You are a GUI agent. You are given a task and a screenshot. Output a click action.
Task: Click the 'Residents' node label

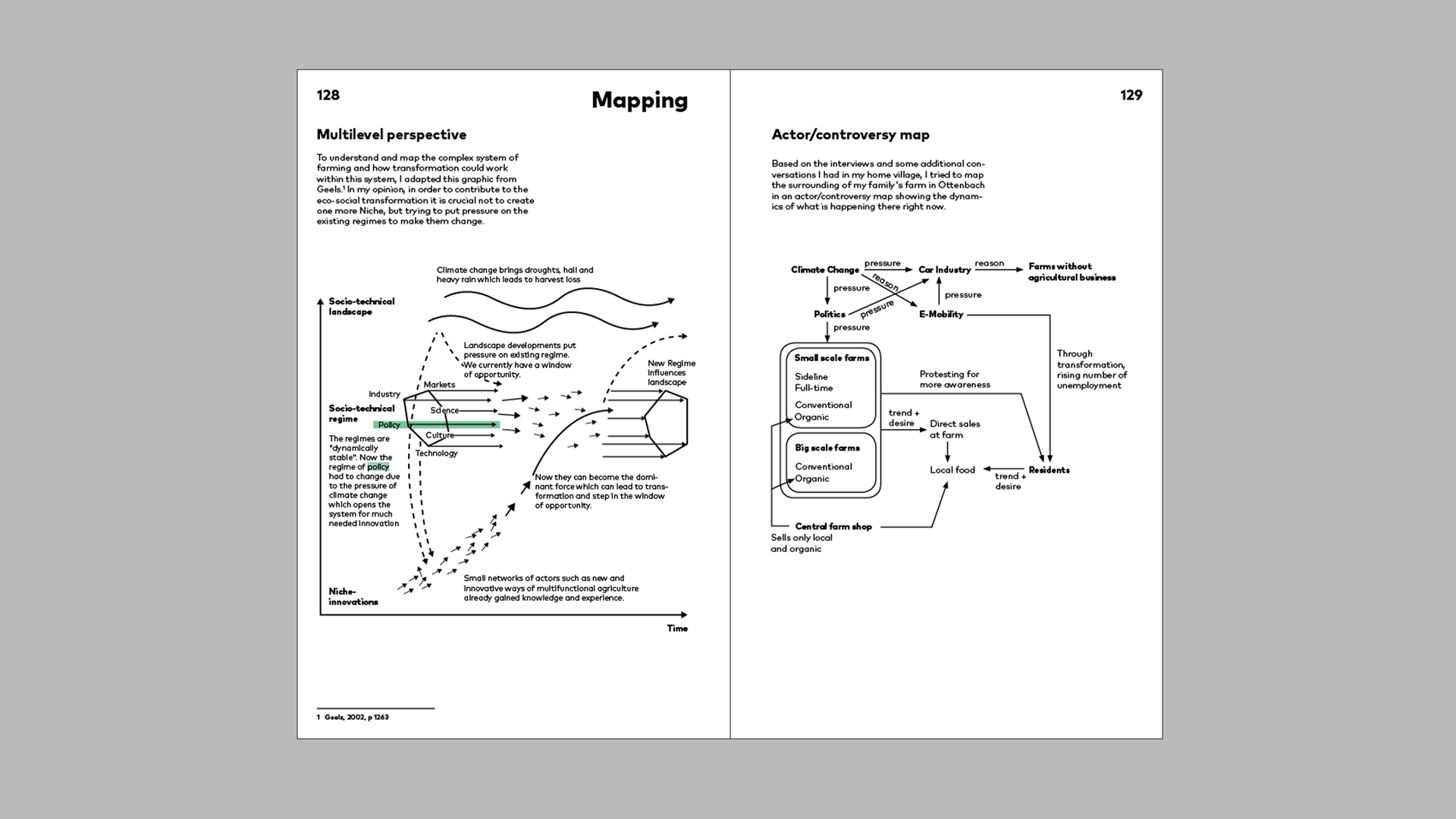[1049, 470]
